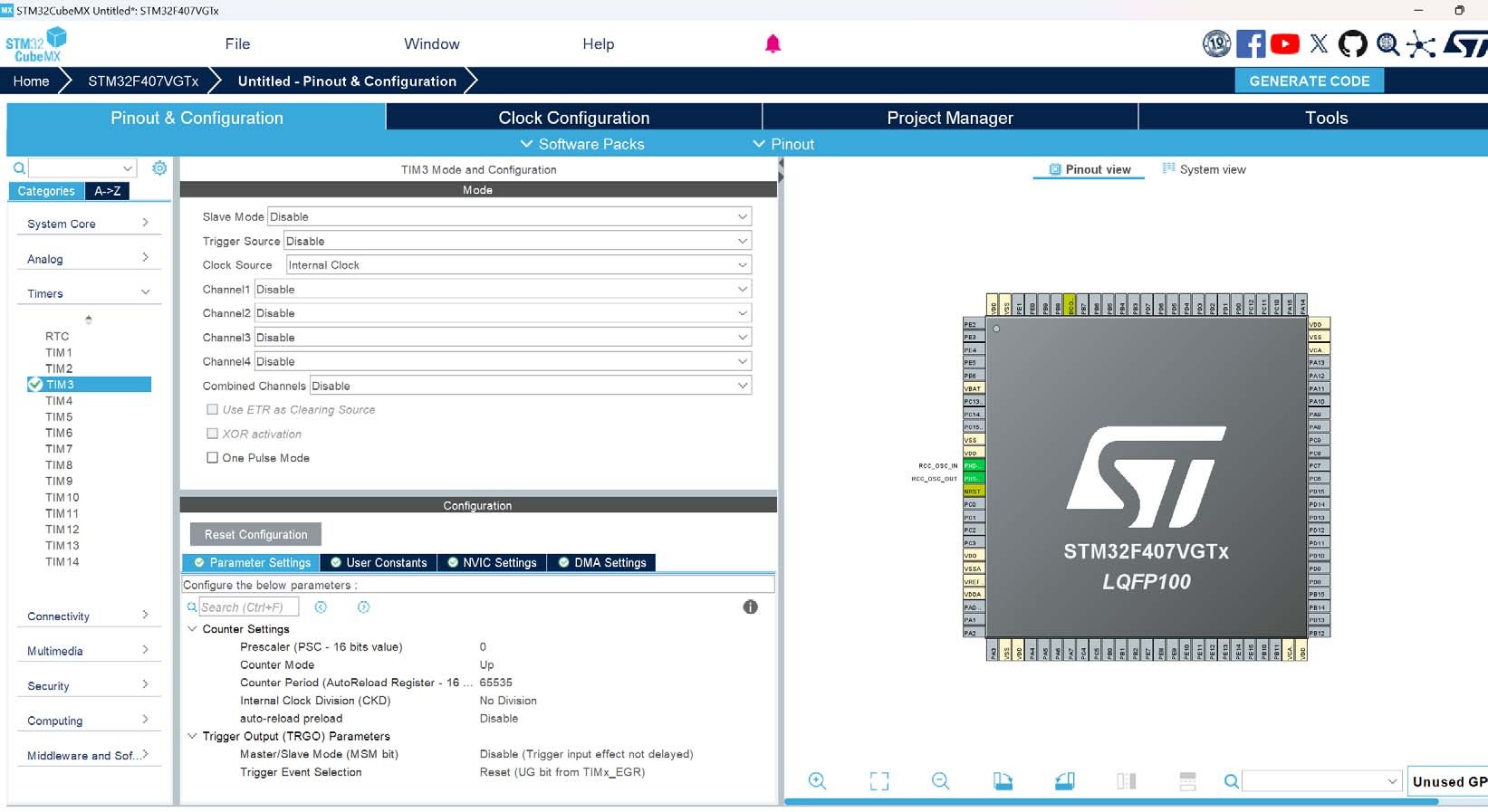Click the GENERATE CODE button

1310,81
